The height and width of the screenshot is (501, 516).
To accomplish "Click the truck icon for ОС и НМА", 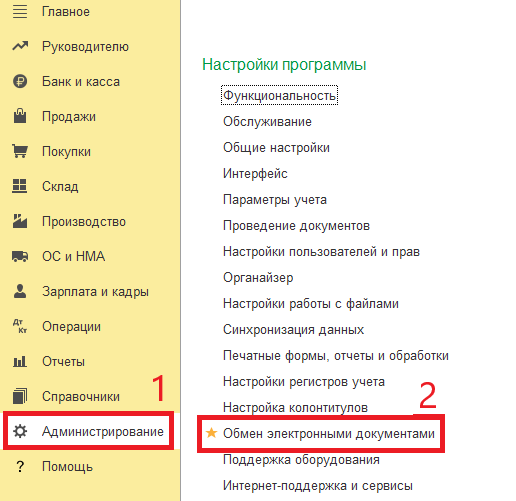I will [x=20, y=256].
